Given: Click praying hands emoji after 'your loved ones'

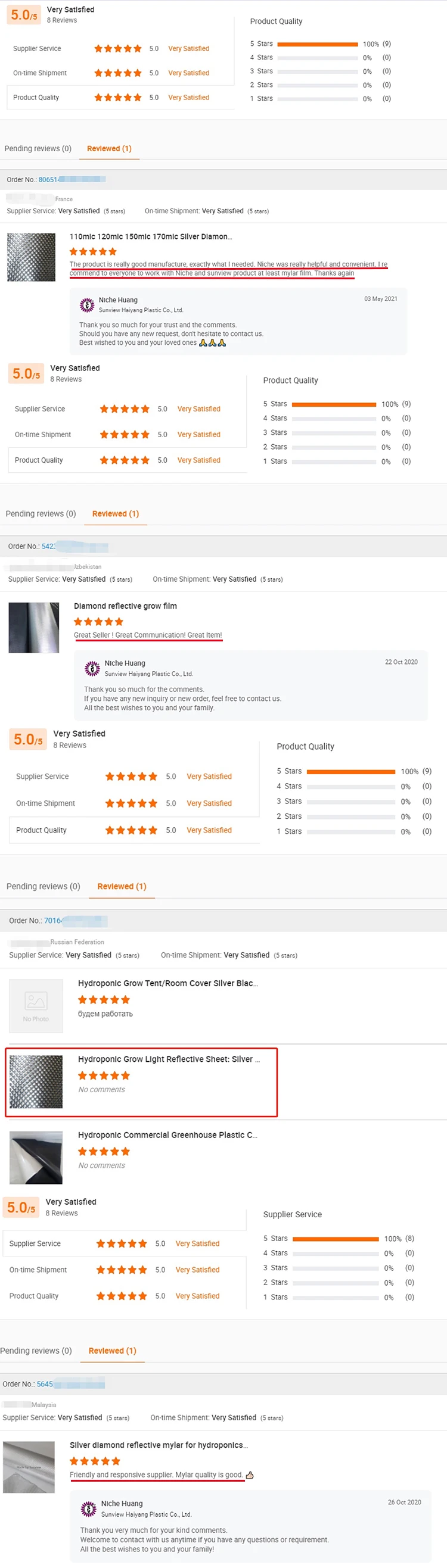Looking at the screenshot, I should pyautogui.click(x=213, y=342).
